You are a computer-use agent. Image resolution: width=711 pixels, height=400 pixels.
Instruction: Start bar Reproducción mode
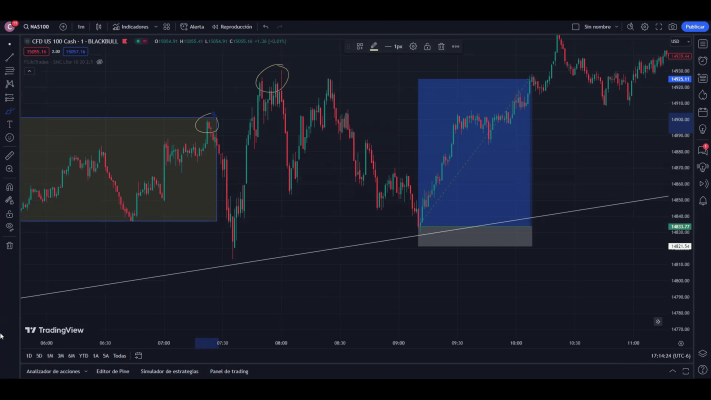tap(232, 27)
